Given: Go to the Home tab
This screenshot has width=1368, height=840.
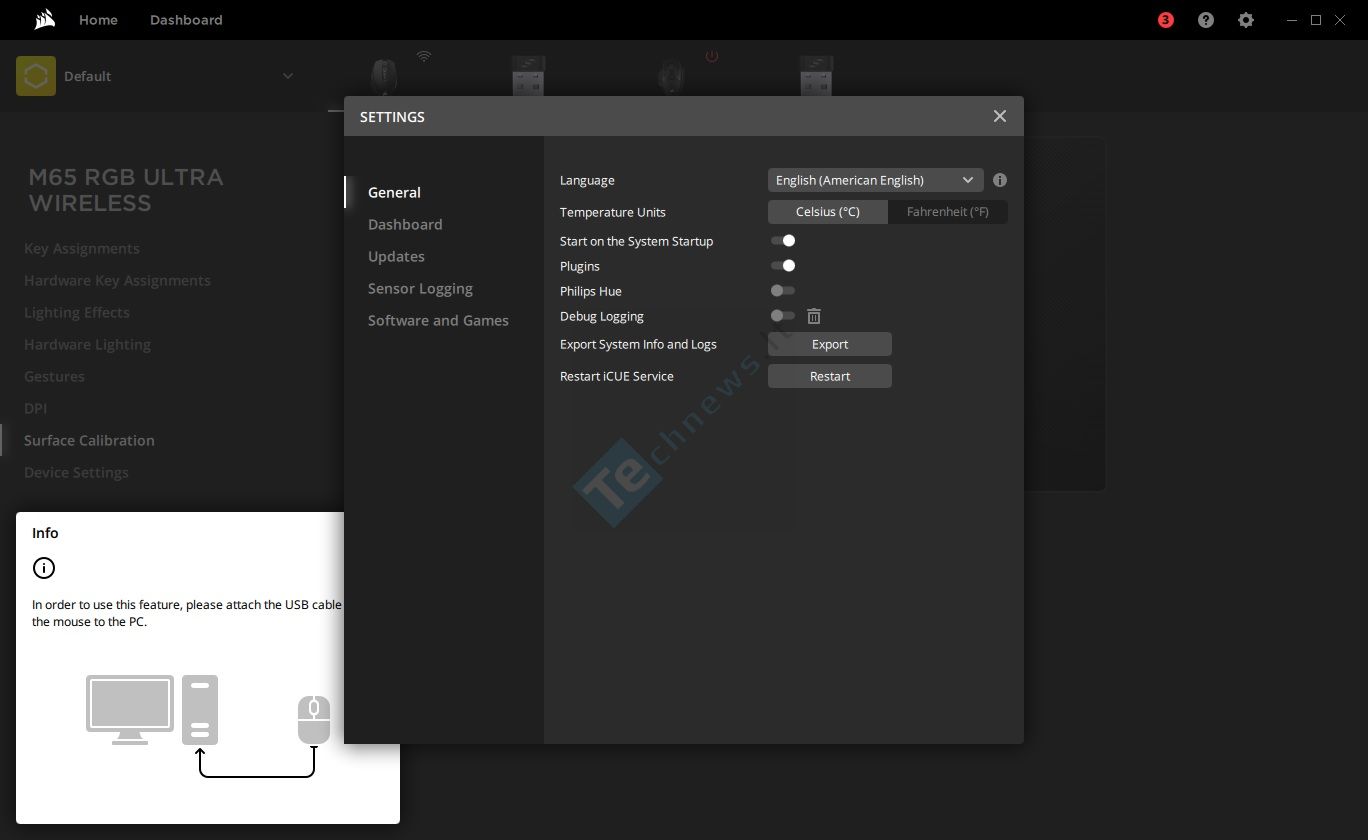Looking at the screenshot, I should pyautogui.click(x=98, y=20).
